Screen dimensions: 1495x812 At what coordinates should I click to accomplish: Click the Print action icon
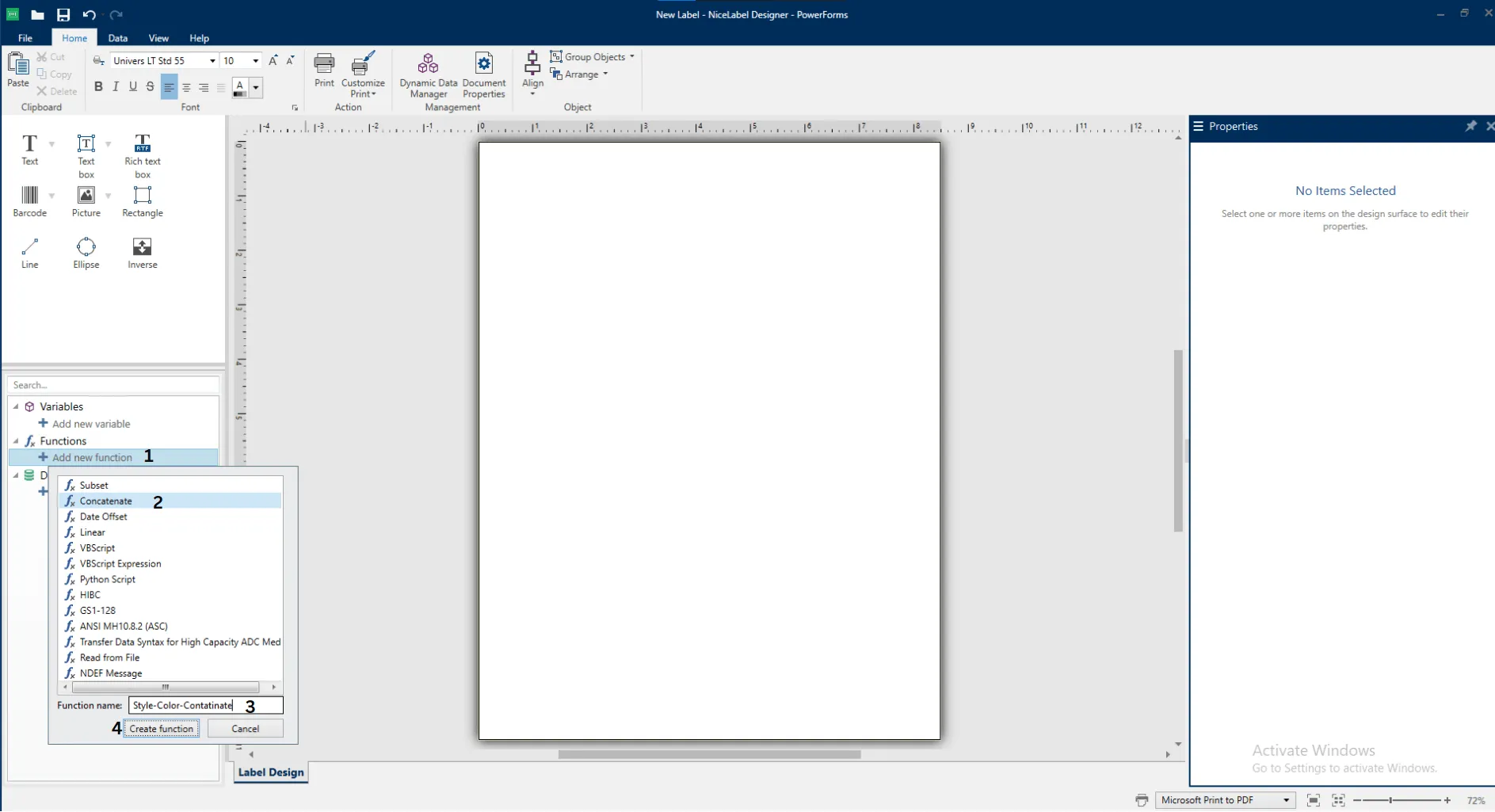324,71
